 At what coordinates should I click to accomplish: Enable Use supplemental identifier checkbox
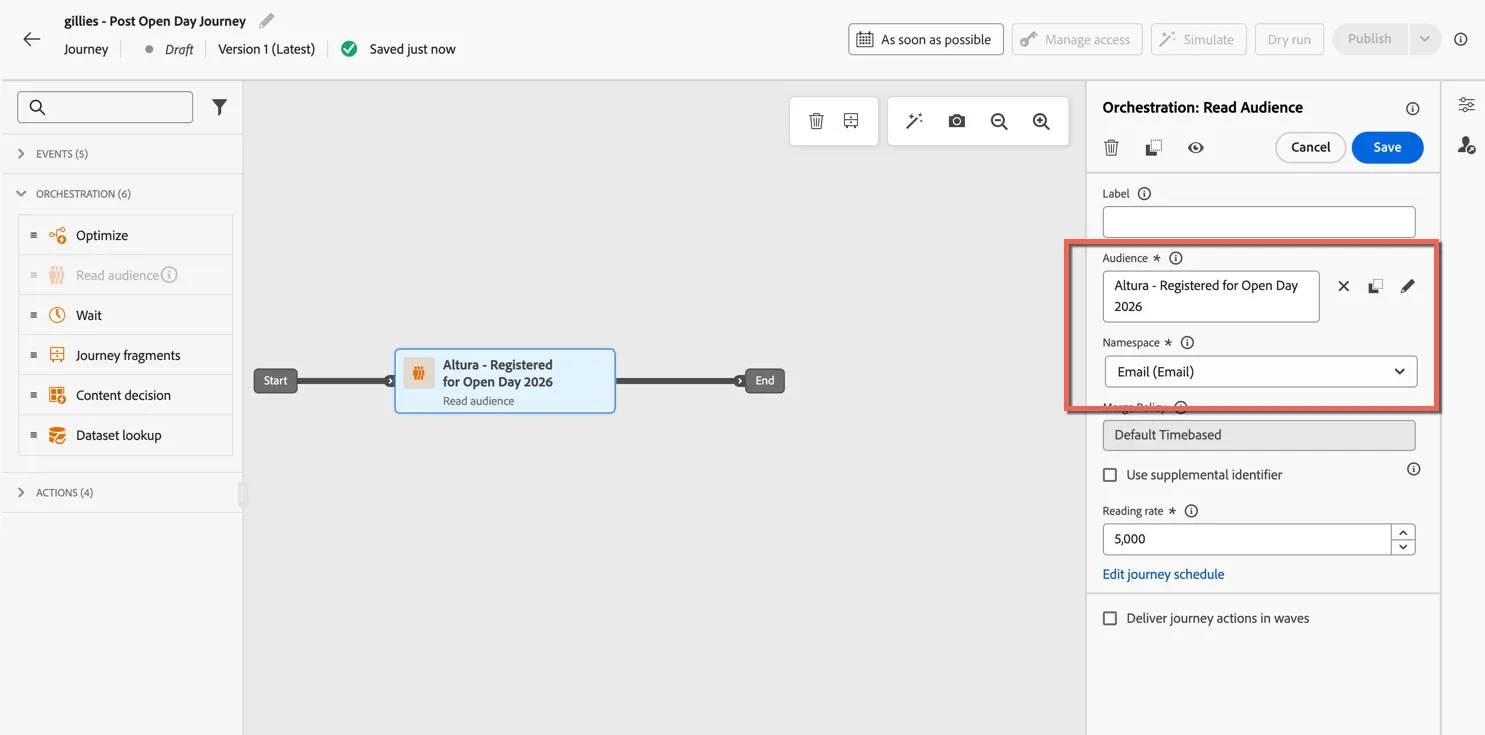(1110, 475)
